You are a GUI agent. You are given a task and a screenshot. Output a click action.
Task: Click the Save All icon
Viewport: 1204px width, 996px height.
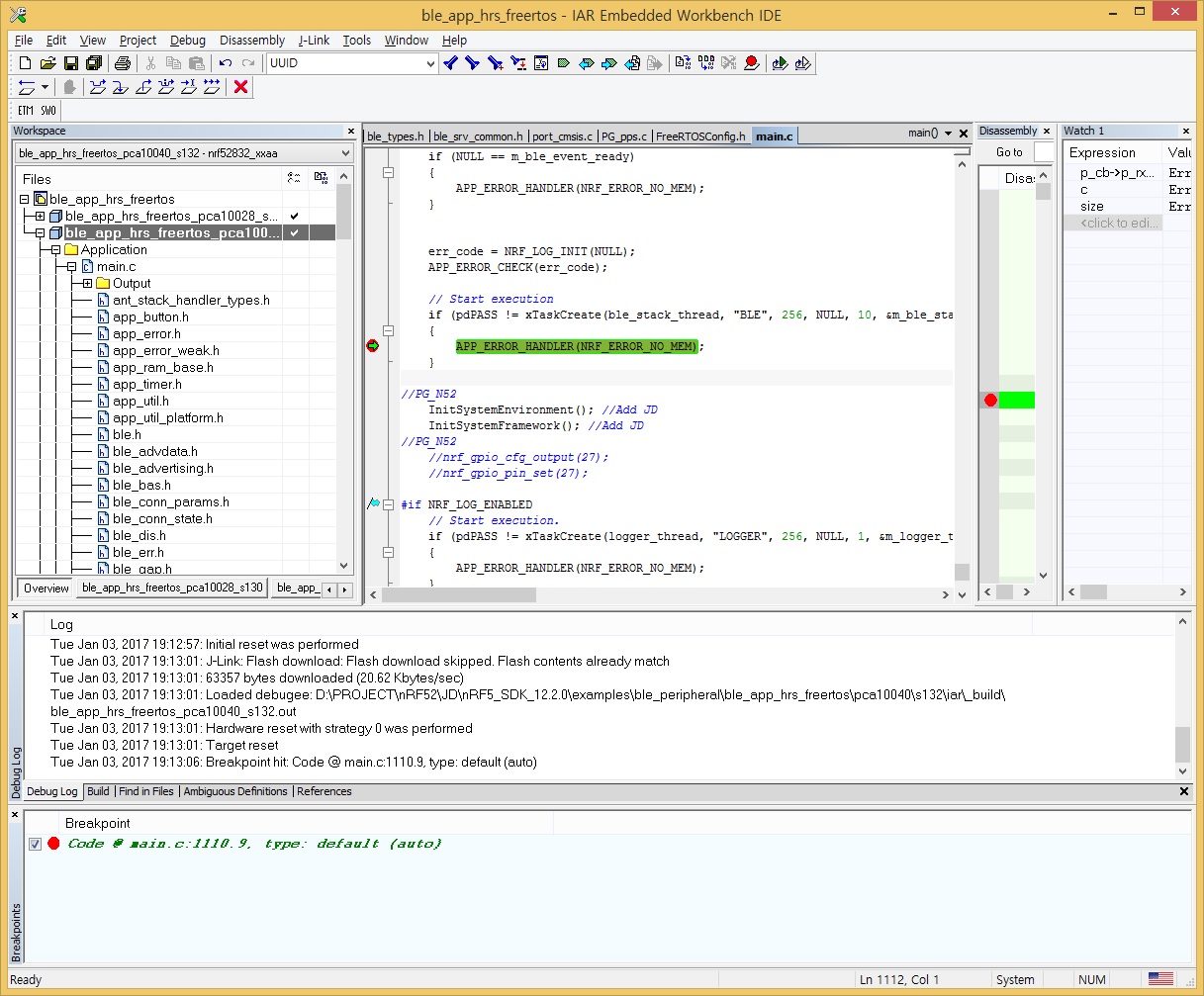93,63
